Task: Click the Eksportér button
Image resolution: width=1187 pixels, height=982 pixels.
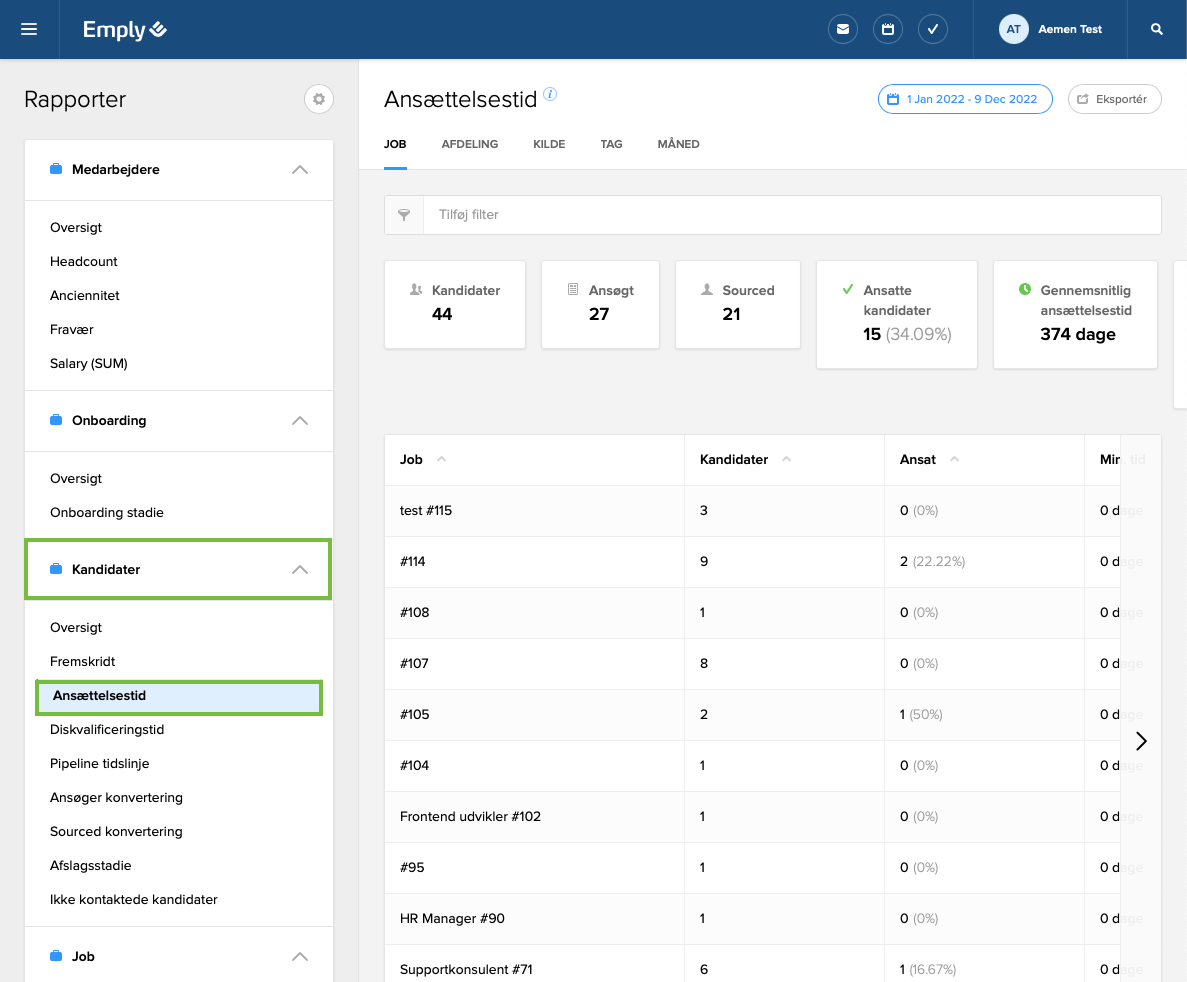Action: click(x=1114, y=99)
